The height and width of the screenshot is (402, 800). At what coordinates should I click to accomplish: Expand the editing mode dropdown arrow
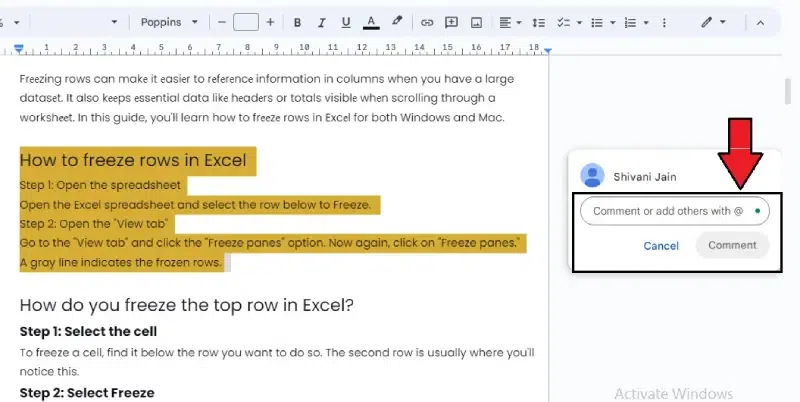[x=722, y=22]
